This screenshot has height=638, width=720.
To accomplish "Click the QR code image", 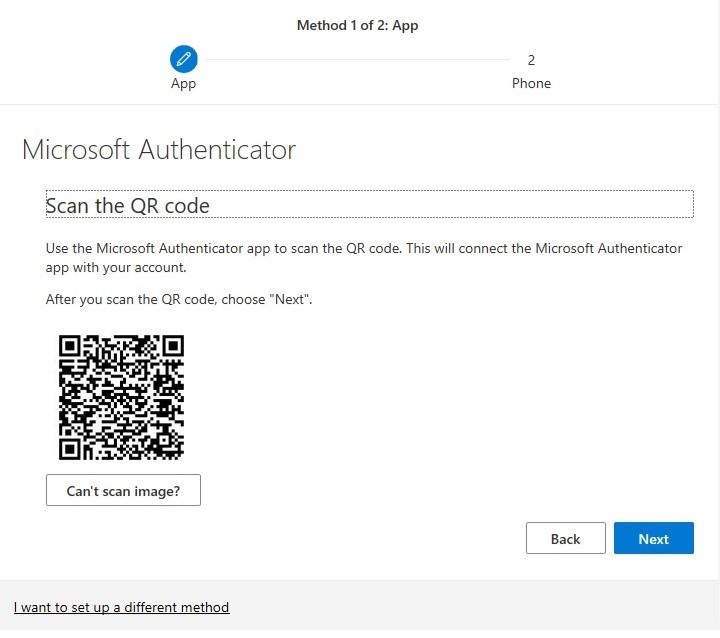I will [x=121, y=397].
